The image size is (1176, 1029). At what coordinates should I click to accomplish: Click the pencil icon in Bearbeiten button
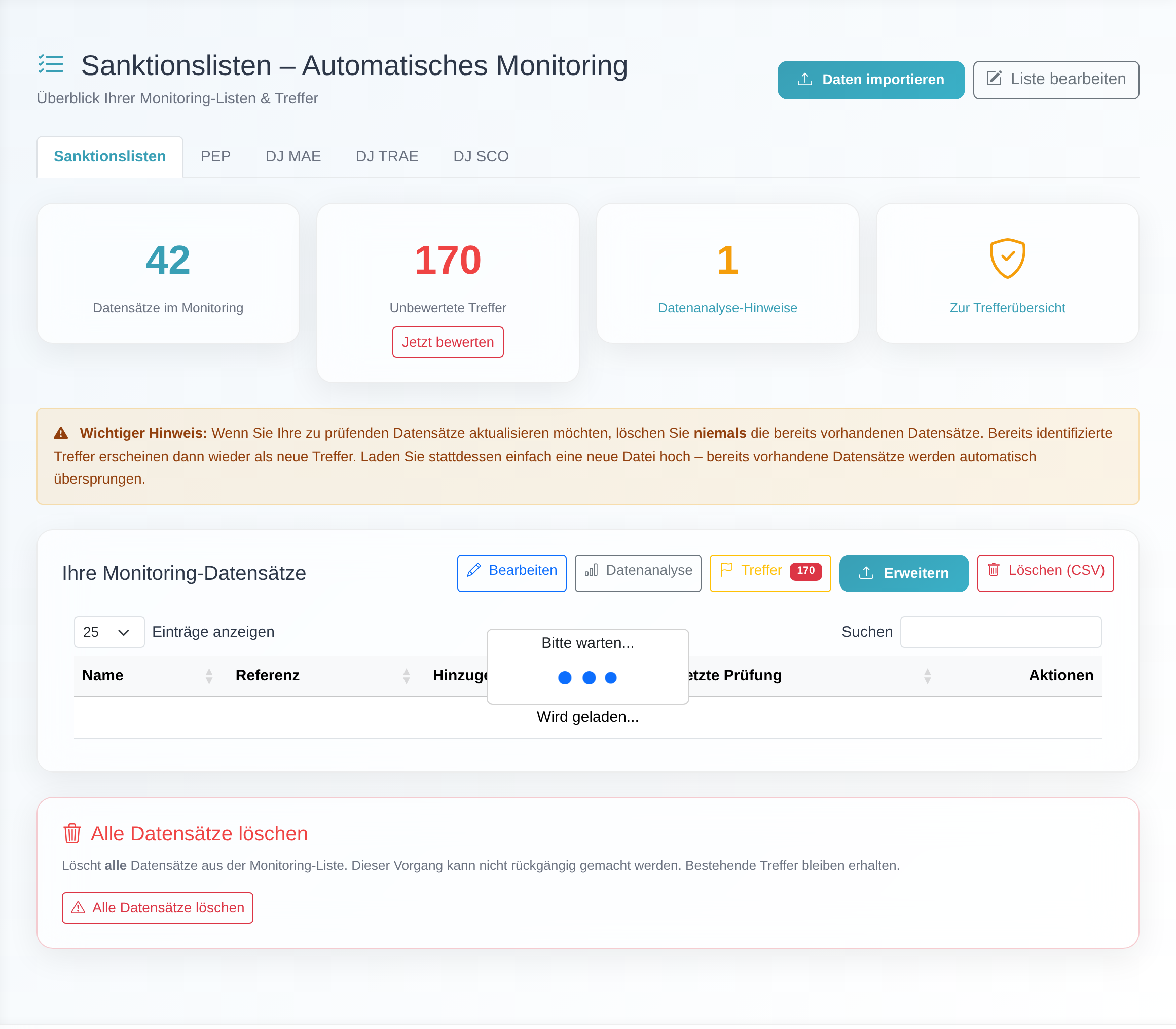474,570
